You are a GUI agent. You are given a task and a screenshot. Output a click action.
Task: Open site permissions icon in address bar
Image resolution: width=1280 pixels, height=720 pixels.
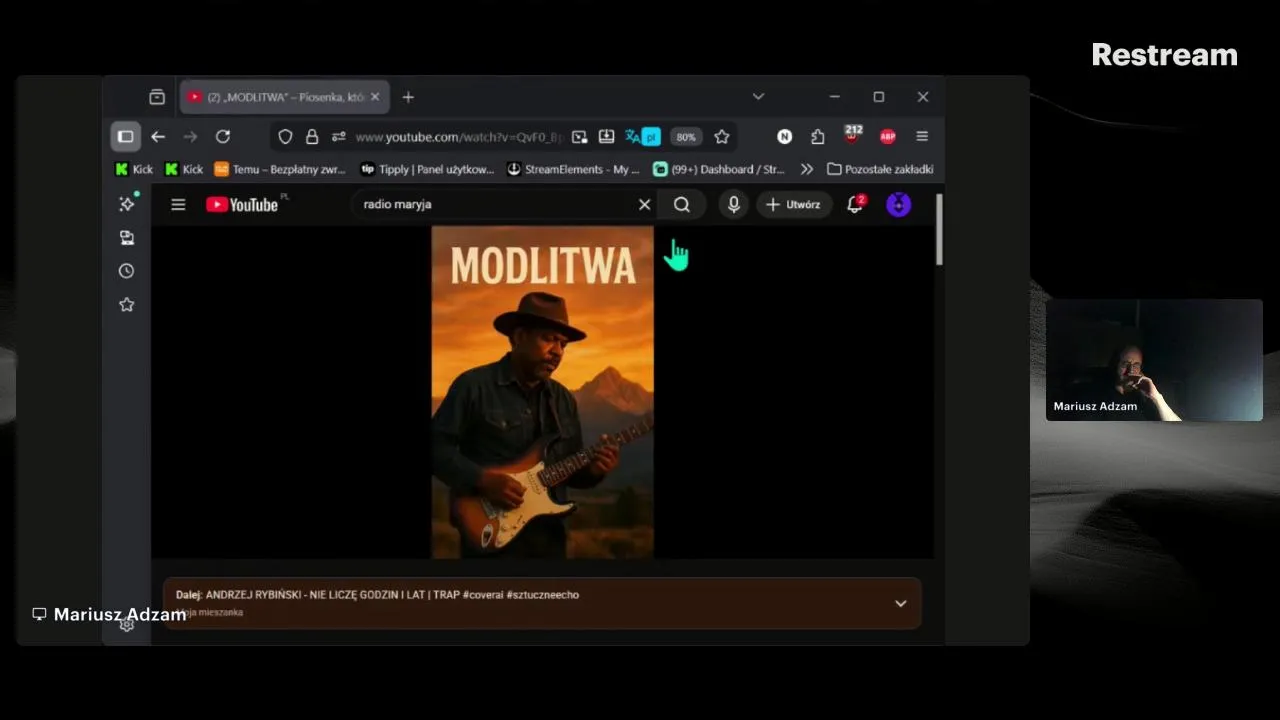click(338, 137)
